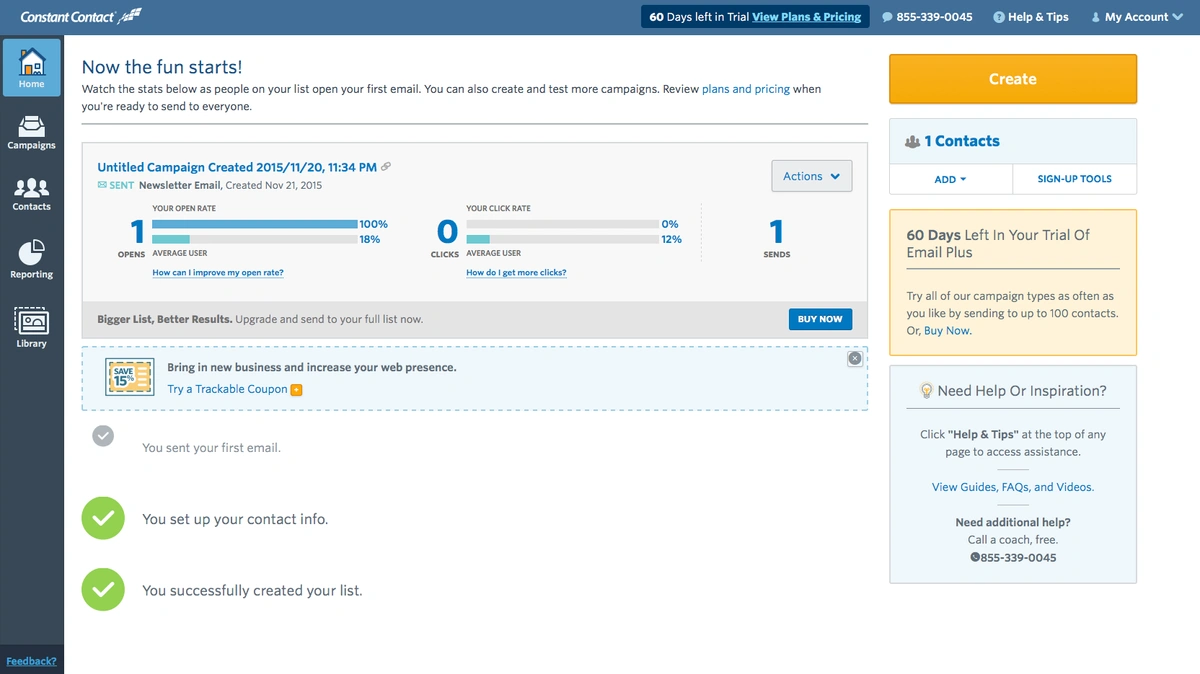Open the 1 Contacts link
This screenshot has width=1200, height=674.
pos(962,141)
